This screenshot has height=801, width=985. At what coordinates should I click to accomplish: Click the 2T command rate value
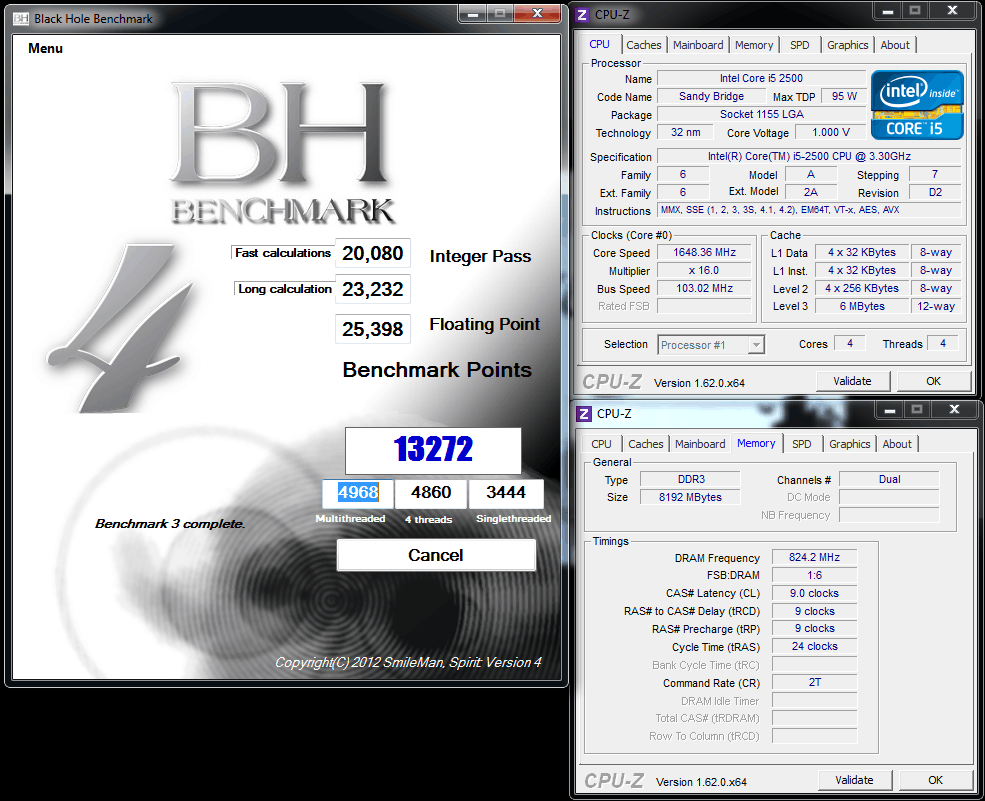[x=814, y=682]
